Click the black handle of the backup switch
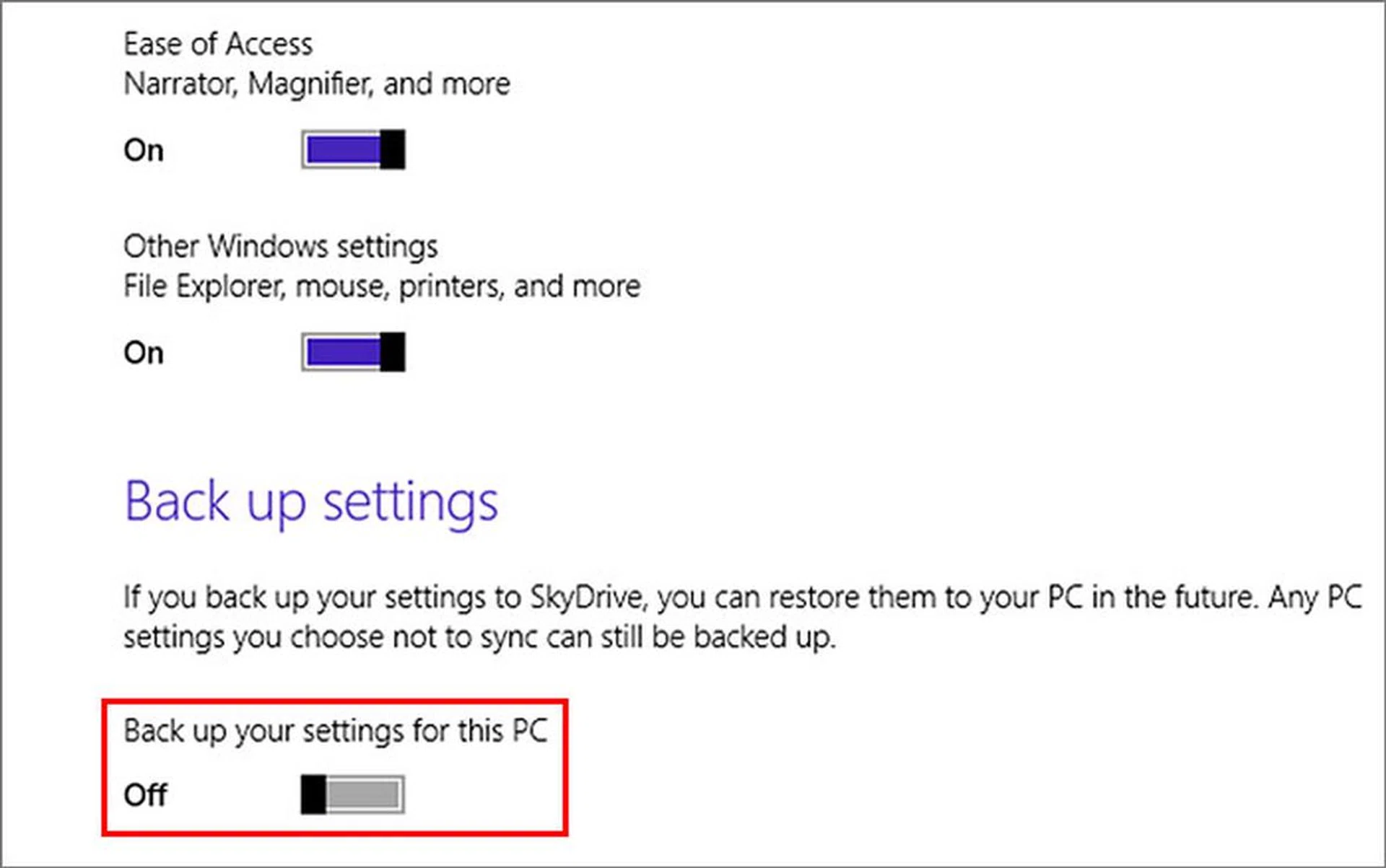 (x=313, y=794)
